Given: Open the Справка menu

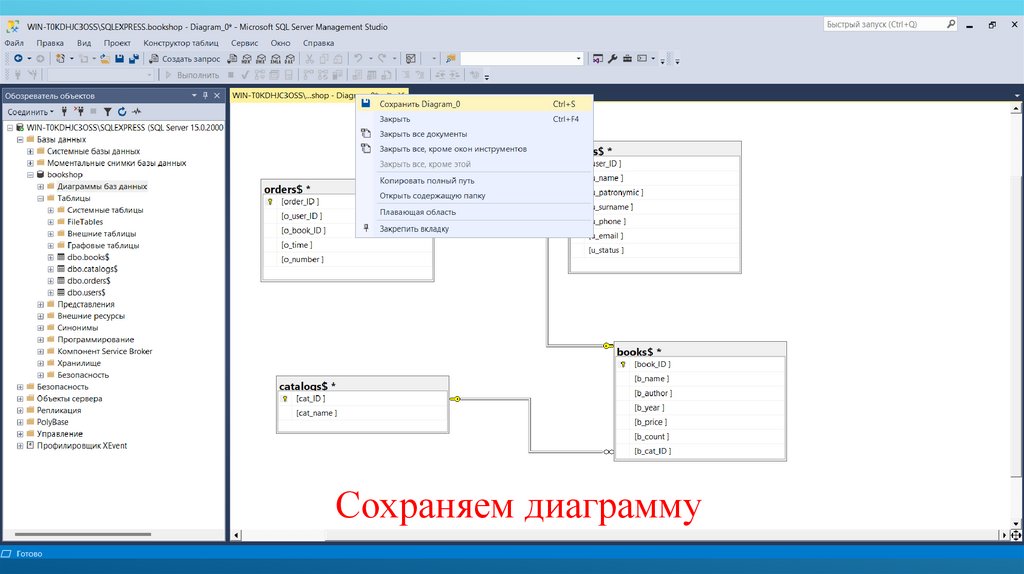Looking at the screenshot, I should coord(318,43).
